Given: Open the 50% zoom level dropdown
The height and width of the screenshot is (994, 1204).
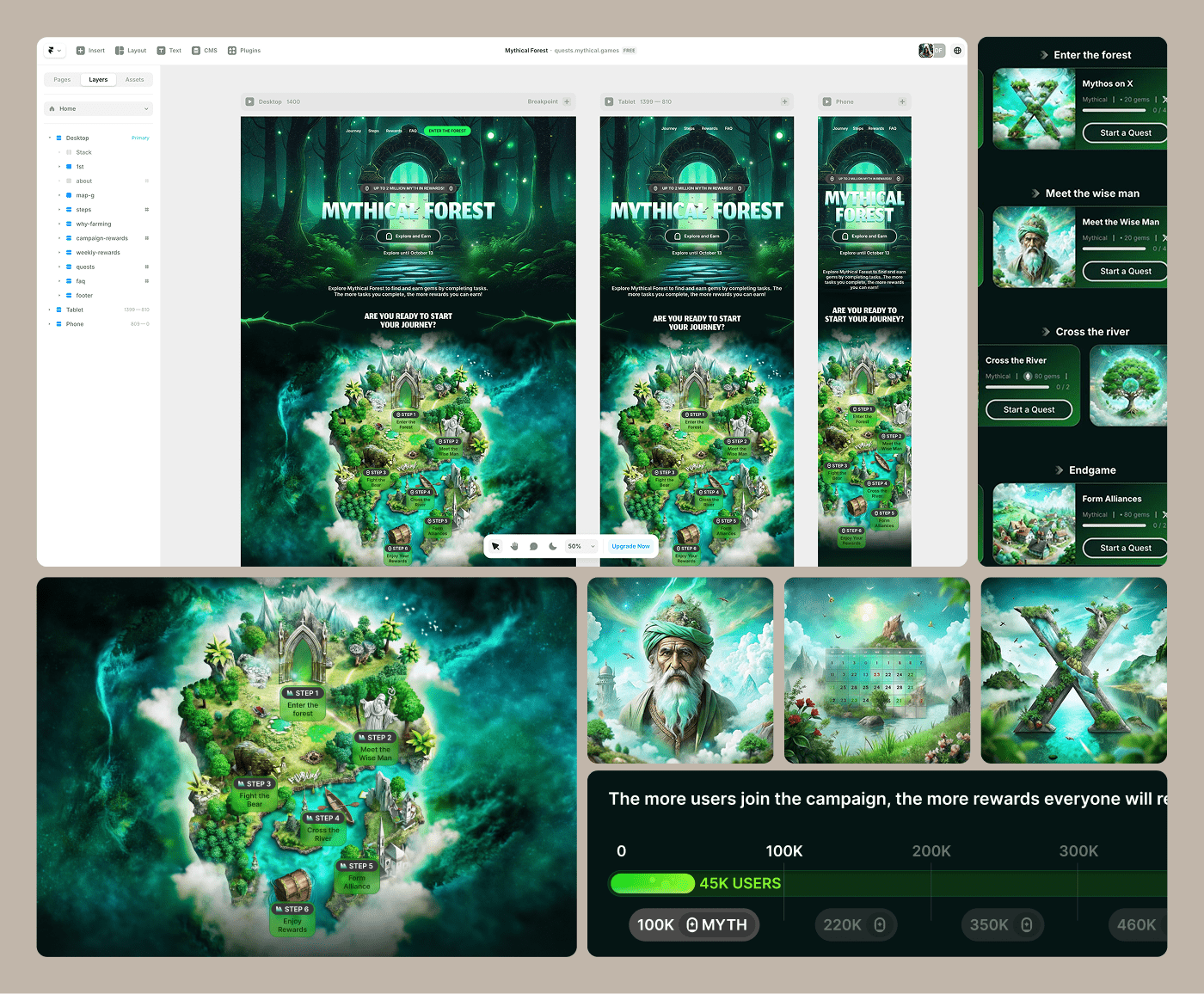Looking at the screenshot, I should (581, 546).
